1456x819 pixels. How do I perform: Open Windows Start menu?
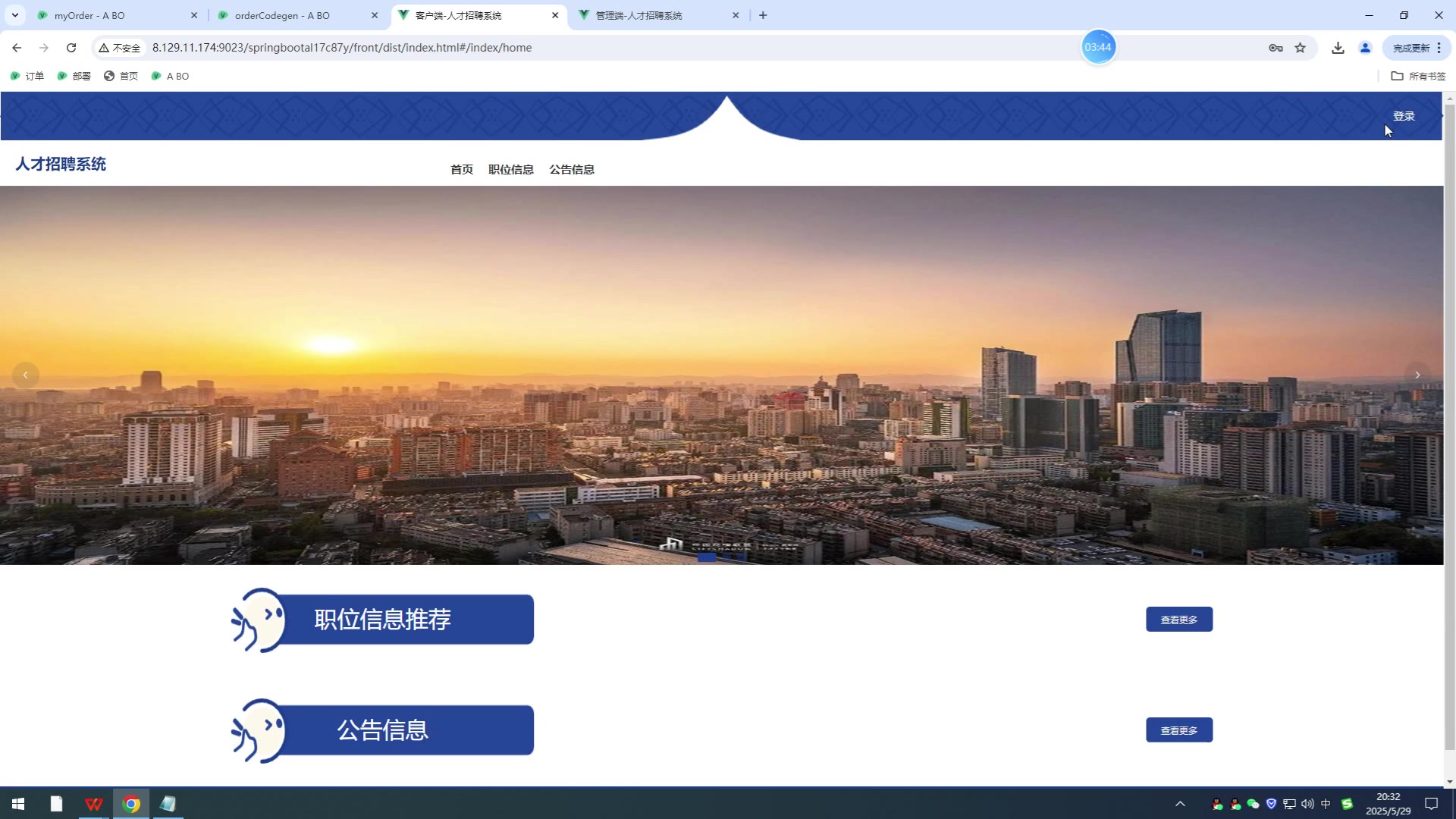coord(18,804)
